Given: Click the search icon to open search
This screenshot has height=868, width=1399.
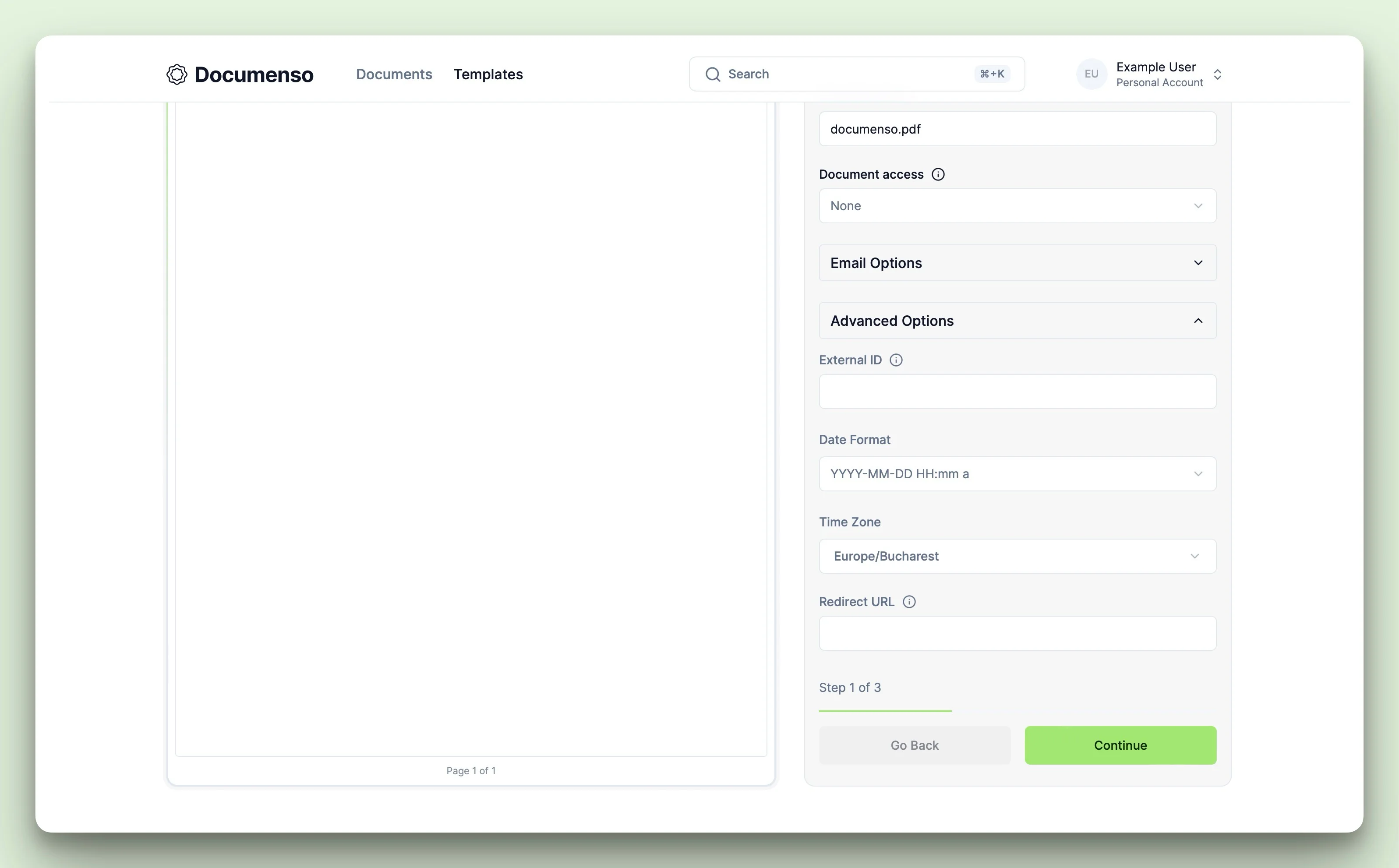Looking at the screenshot, I should tap(714, 74).
